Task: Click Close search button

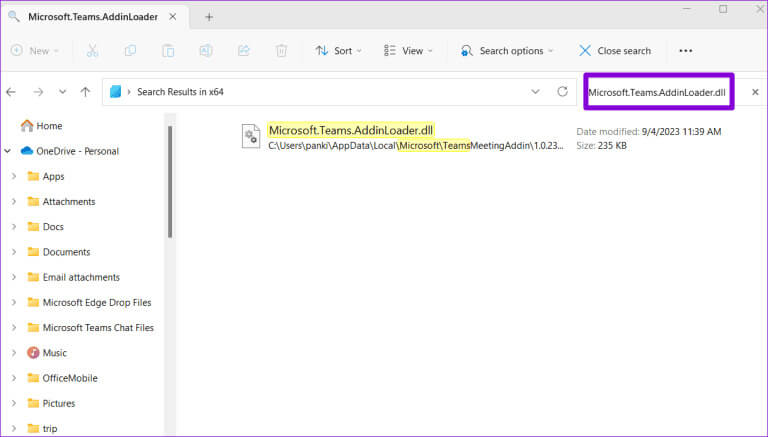Action: [x=615, y=50]
